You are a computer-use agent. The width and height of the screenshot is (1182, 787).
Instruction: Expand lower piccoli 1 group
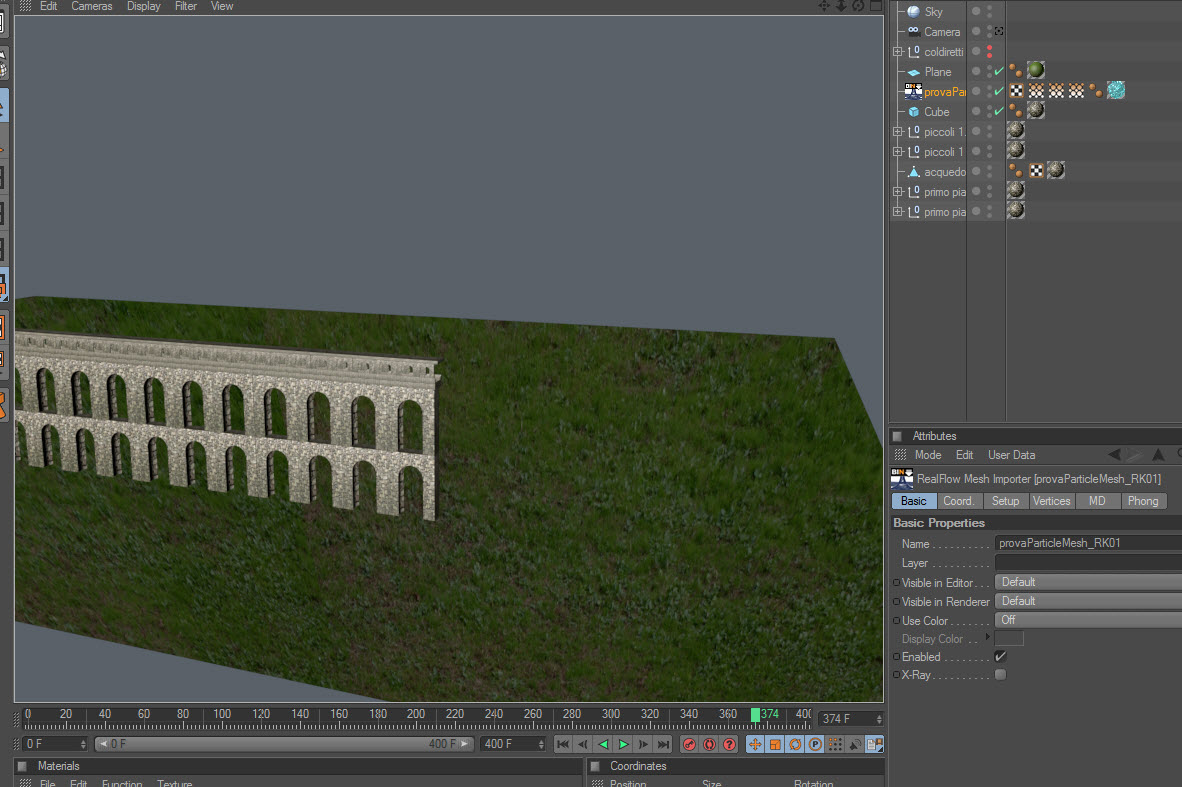(898, 152)
